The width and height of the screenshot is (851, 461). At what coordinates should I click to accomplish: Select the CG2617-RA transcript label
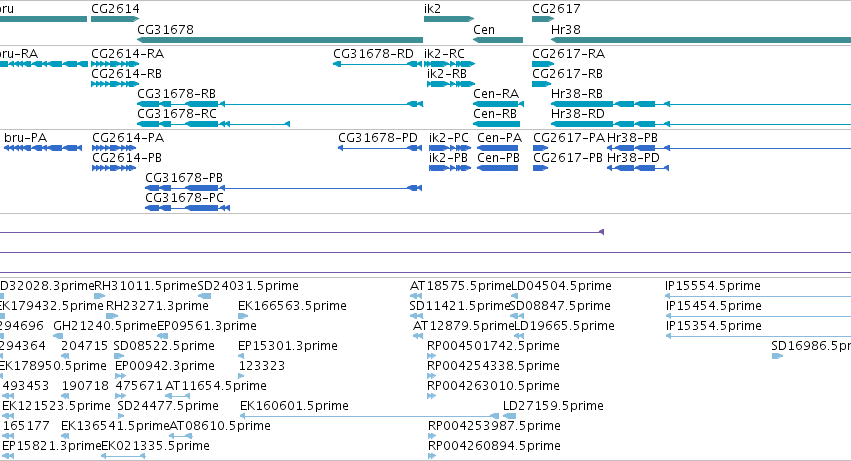[x=569, y=53]
